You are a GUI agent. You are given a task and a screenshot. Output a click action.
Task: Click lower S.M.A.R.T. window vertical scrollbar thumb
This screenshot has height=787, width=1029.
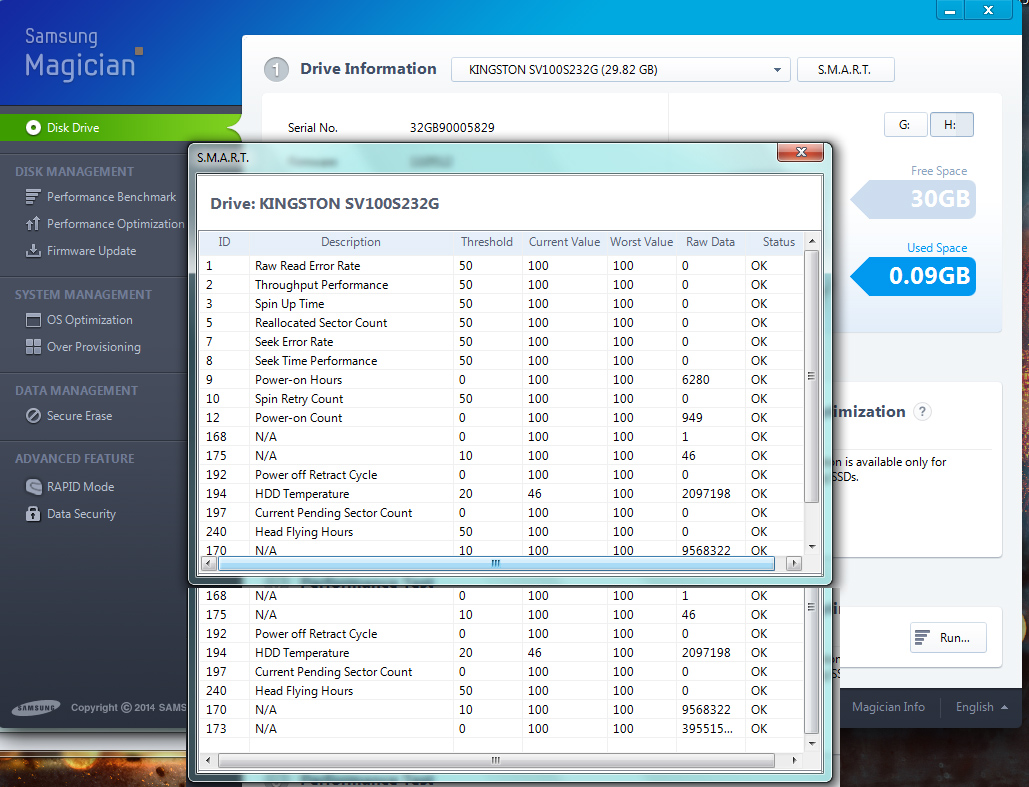point(812,660)
